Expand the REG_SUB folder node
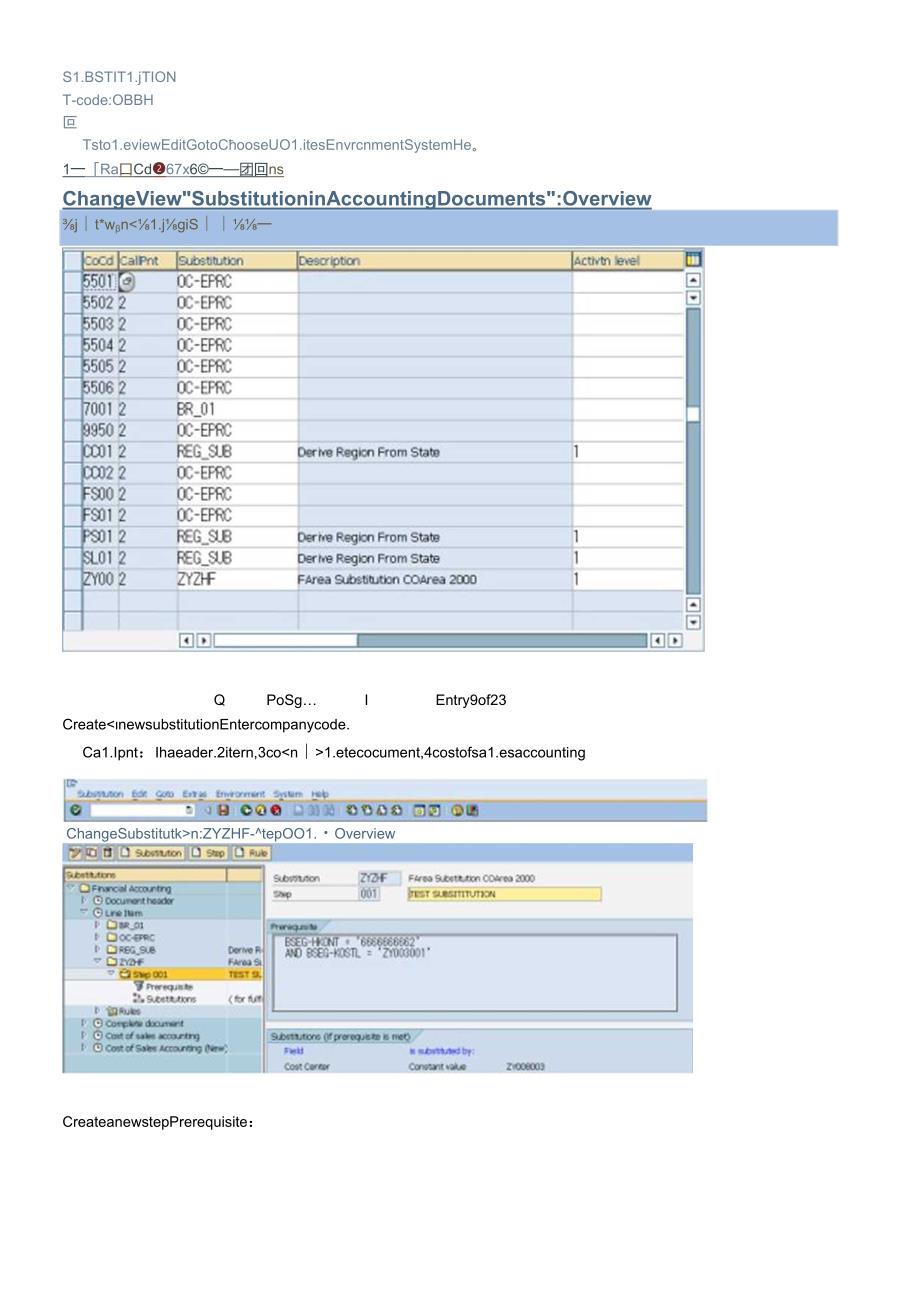This screenshot has height=1301, width=920. tap(96, 949)
